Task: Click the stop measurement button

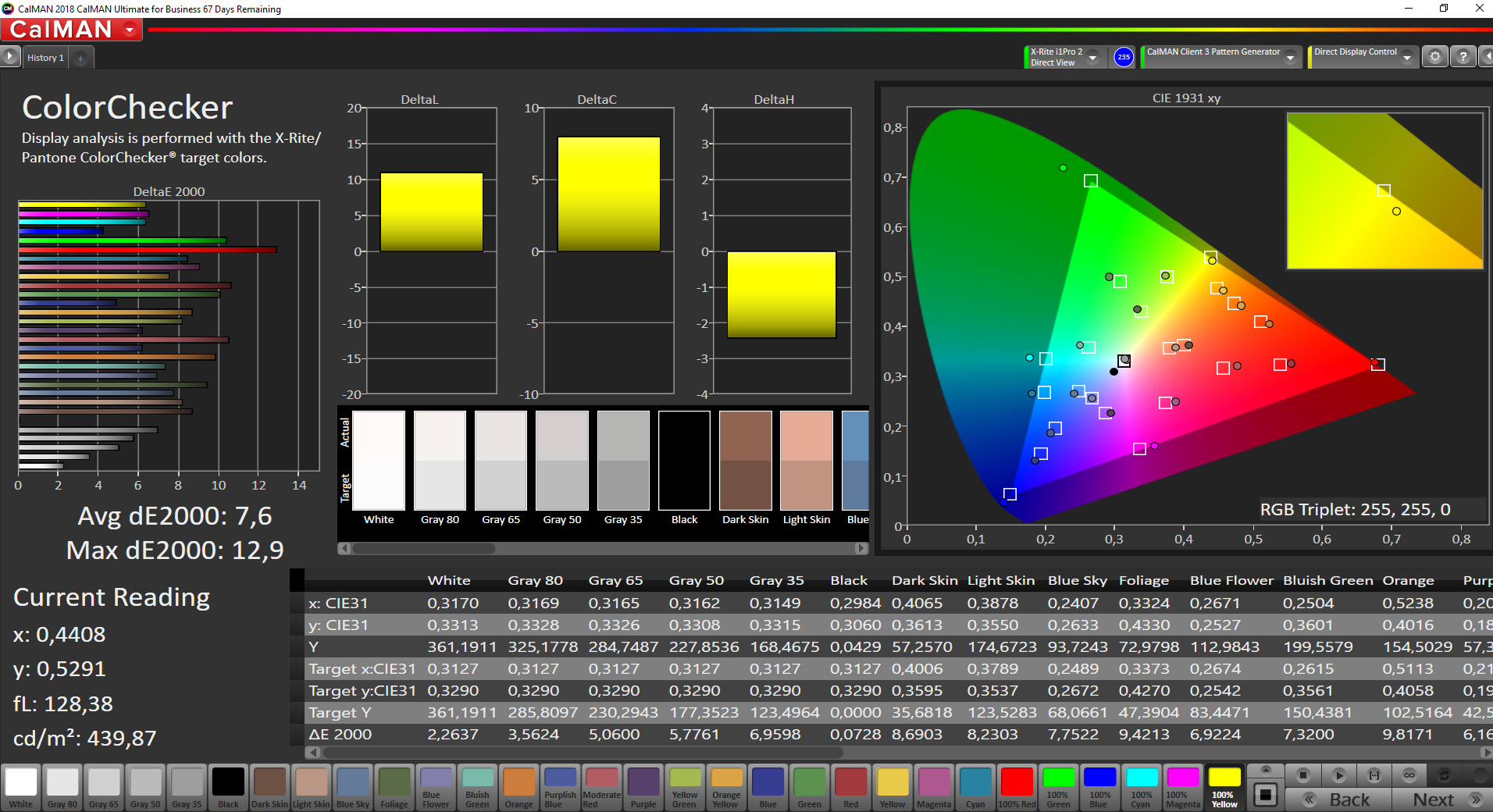Action: pyautogui.click(x=1302, y=775)
